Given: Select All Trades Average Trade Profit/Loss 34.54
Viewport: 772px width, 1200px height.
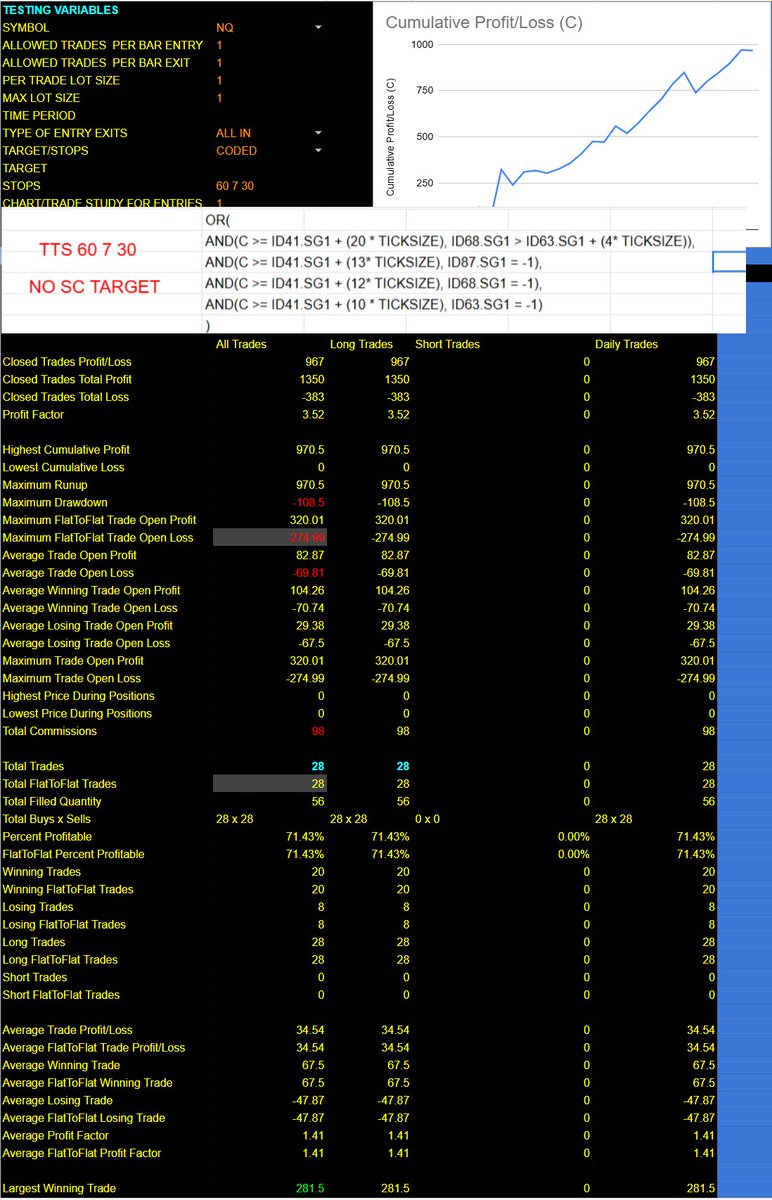Looking at the screenshot, I should [311, 1030].
